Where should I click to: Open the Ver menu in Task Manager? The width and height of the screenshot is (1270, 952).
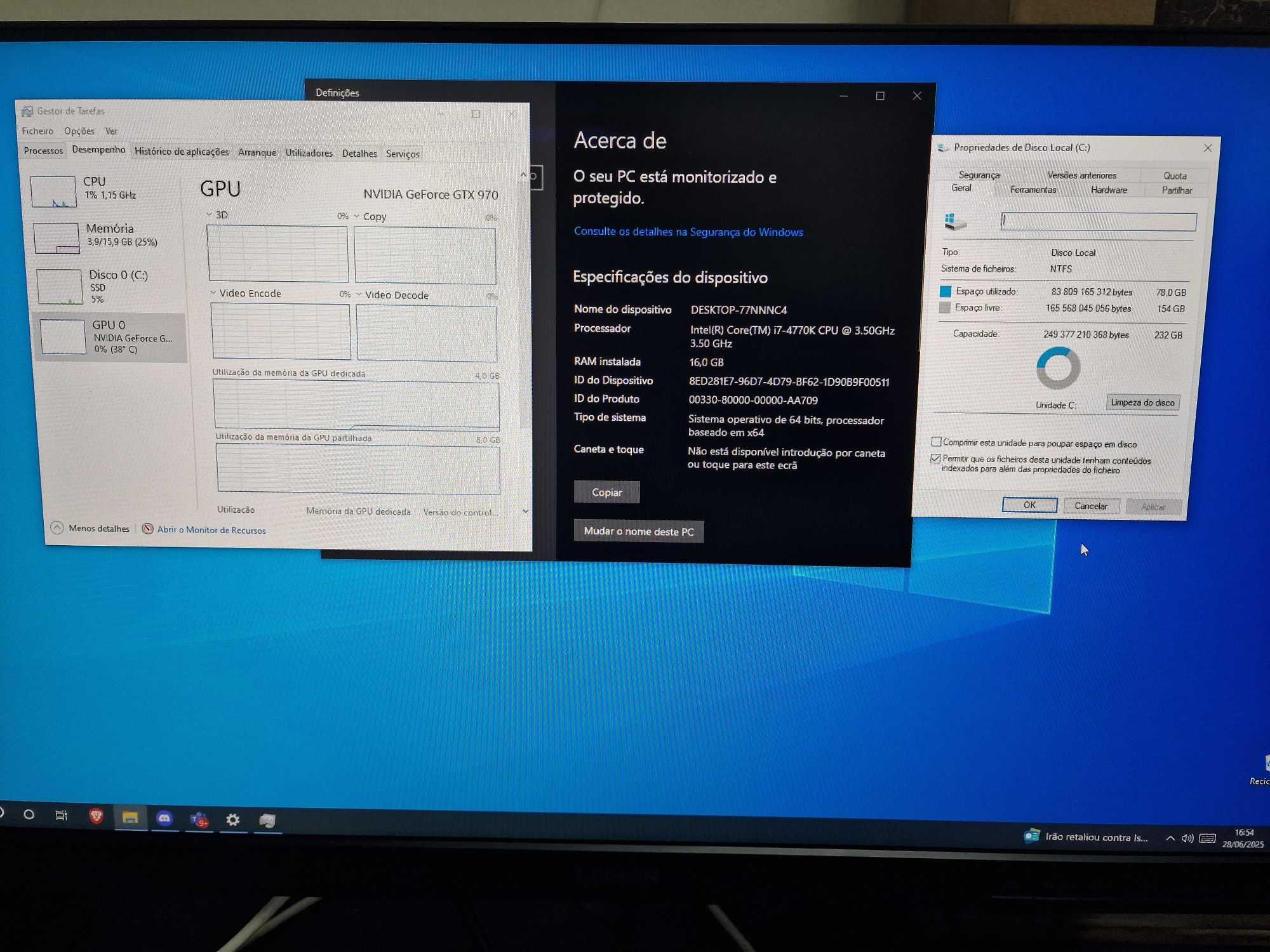(x=111, y=131)
